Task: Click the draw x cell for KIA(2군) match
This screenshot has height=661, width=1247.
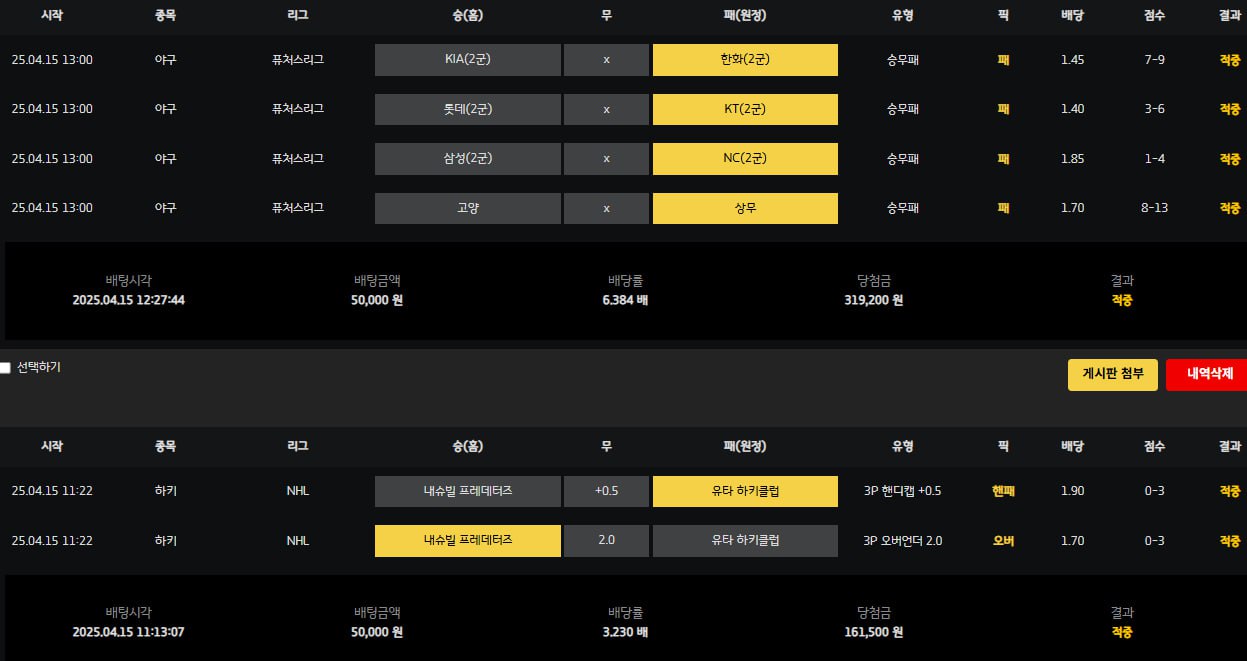Action: [x=606, y=60]
